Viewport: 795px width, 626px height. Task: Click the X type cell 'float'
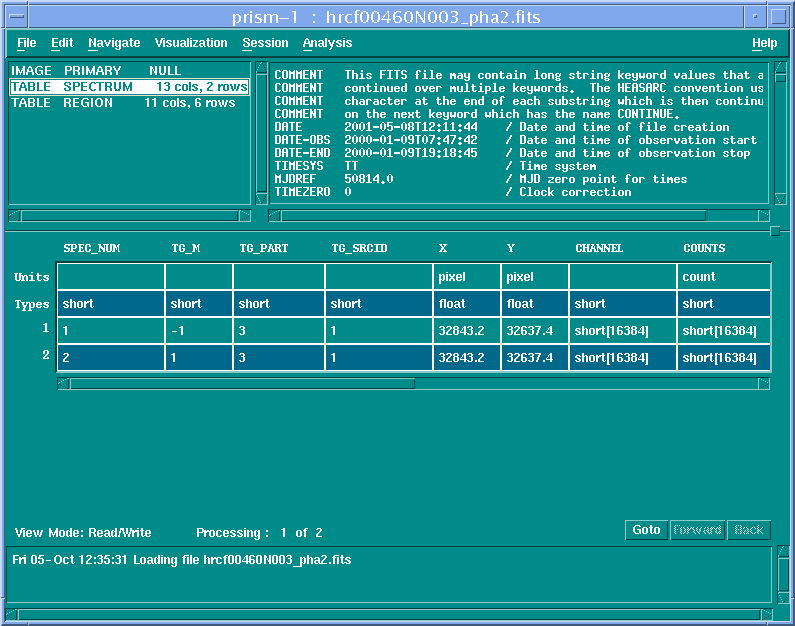tap(467, 304)
